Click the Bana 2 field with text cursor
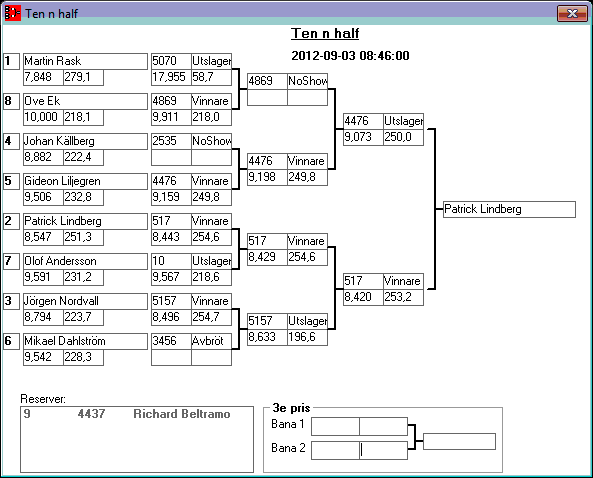The image size is (593, 478). click(383, 450)
